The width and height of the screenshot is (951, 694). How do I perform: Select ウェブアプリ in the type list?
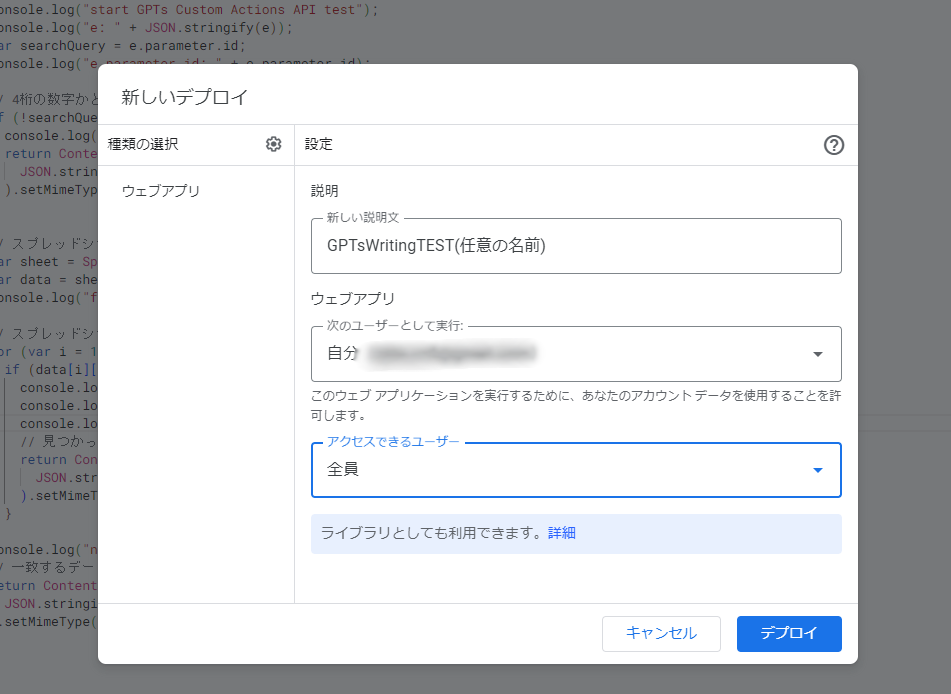pos(161,191)
